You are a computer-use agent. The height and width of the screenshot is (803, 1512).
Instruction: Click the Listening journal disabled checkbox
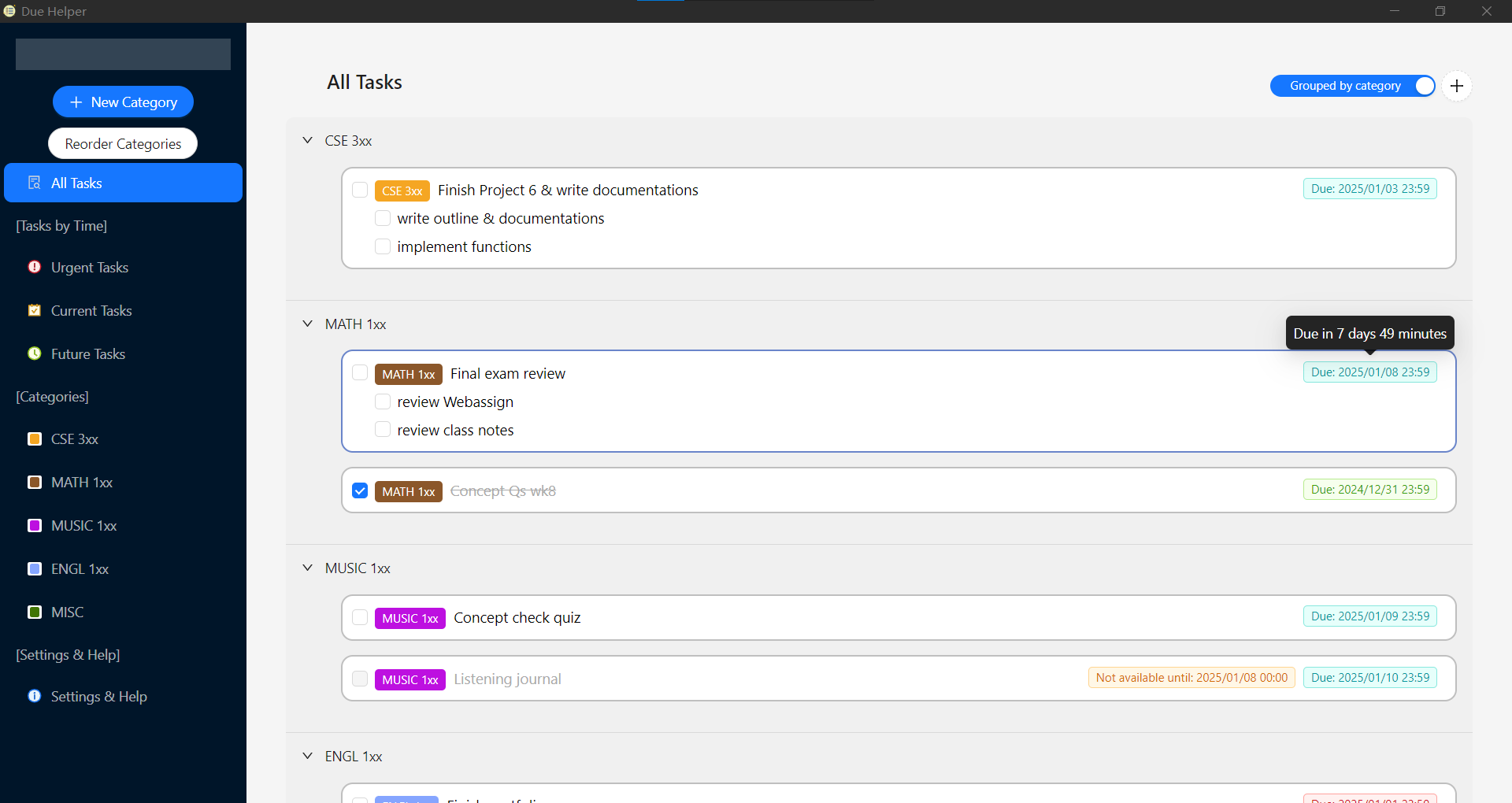pos(360,679)
